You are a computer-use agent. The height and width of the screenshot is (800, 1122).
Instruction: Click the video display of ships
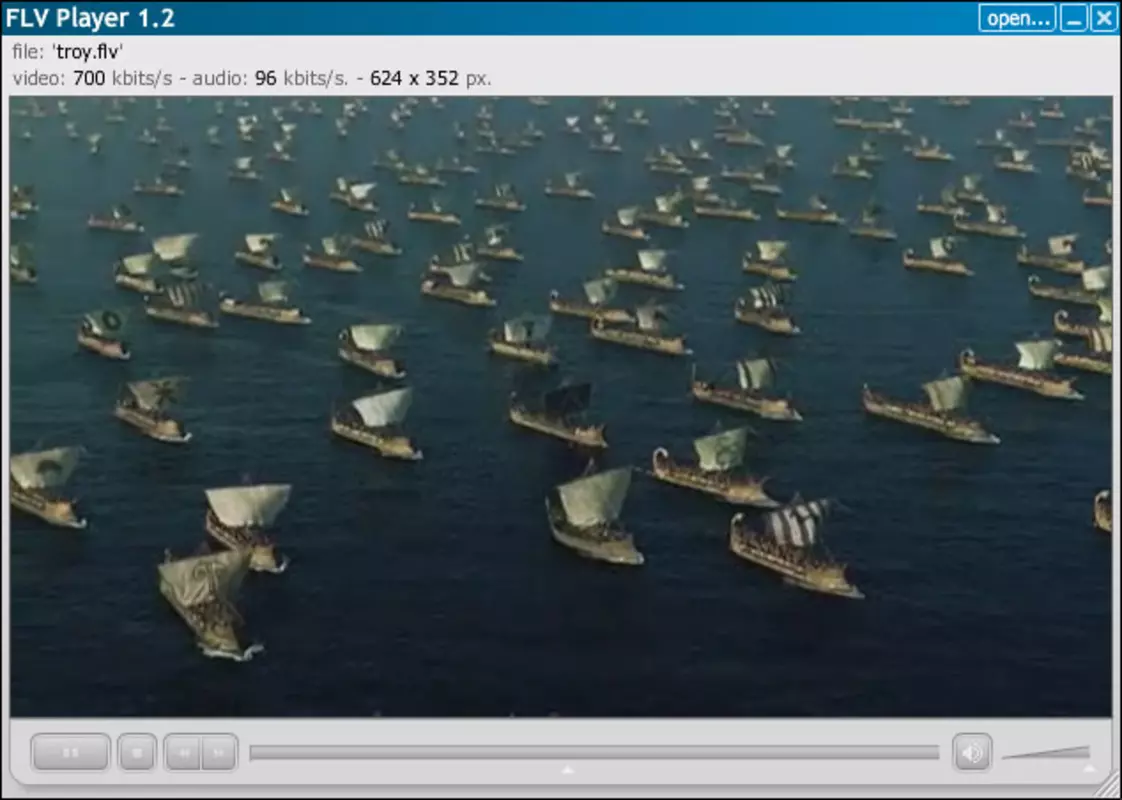click(x=561, y=406)
